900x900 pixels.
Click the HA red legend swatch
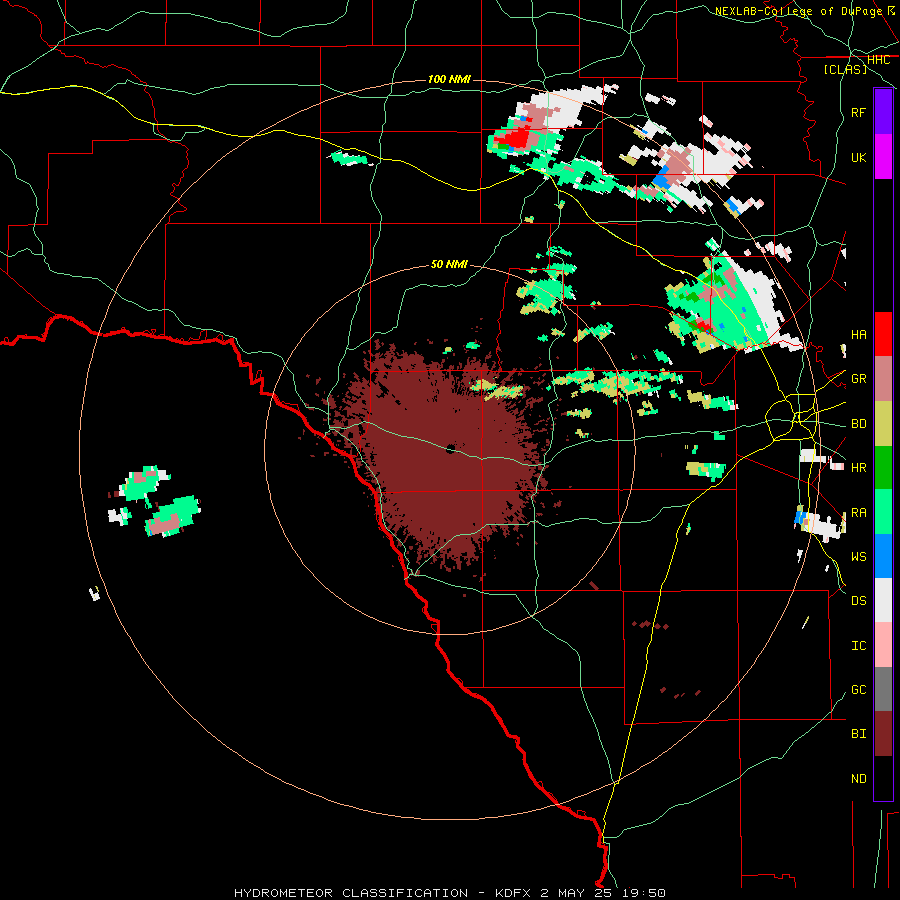click(883, 334)
